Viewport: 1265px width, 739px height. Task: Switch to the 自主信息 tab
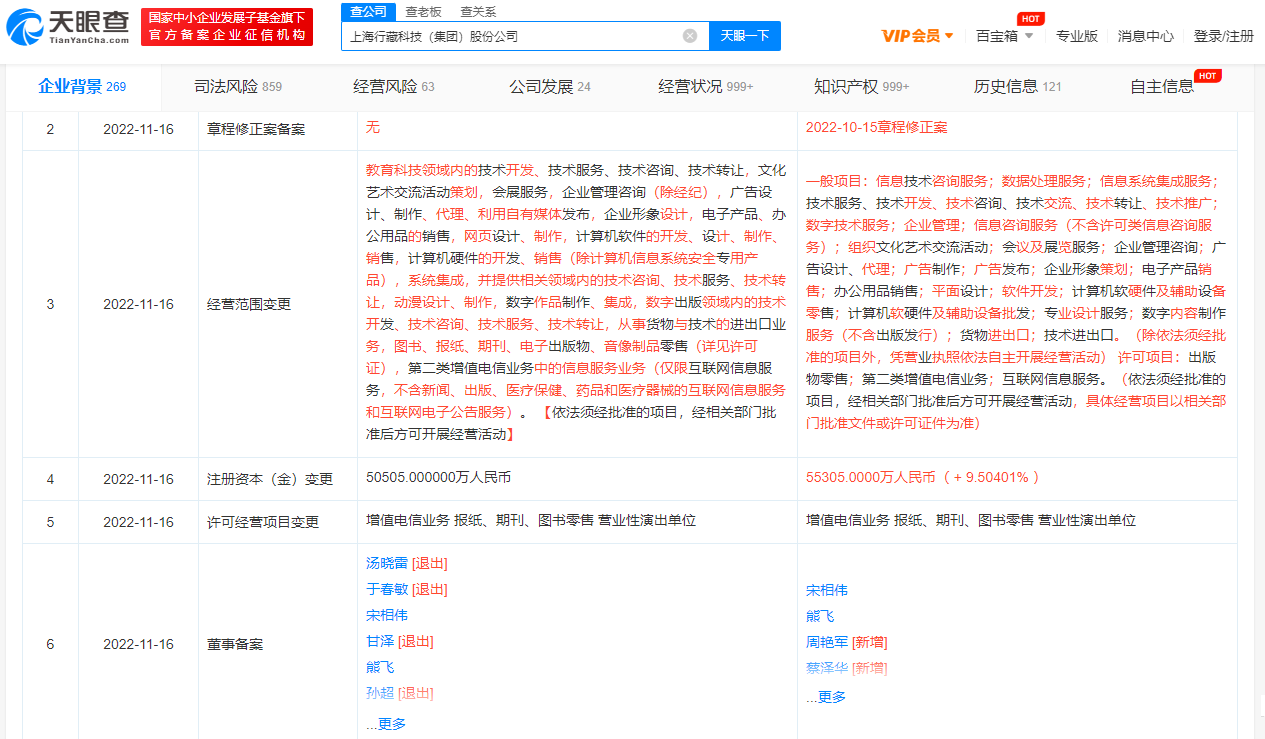pos(1162,87)
